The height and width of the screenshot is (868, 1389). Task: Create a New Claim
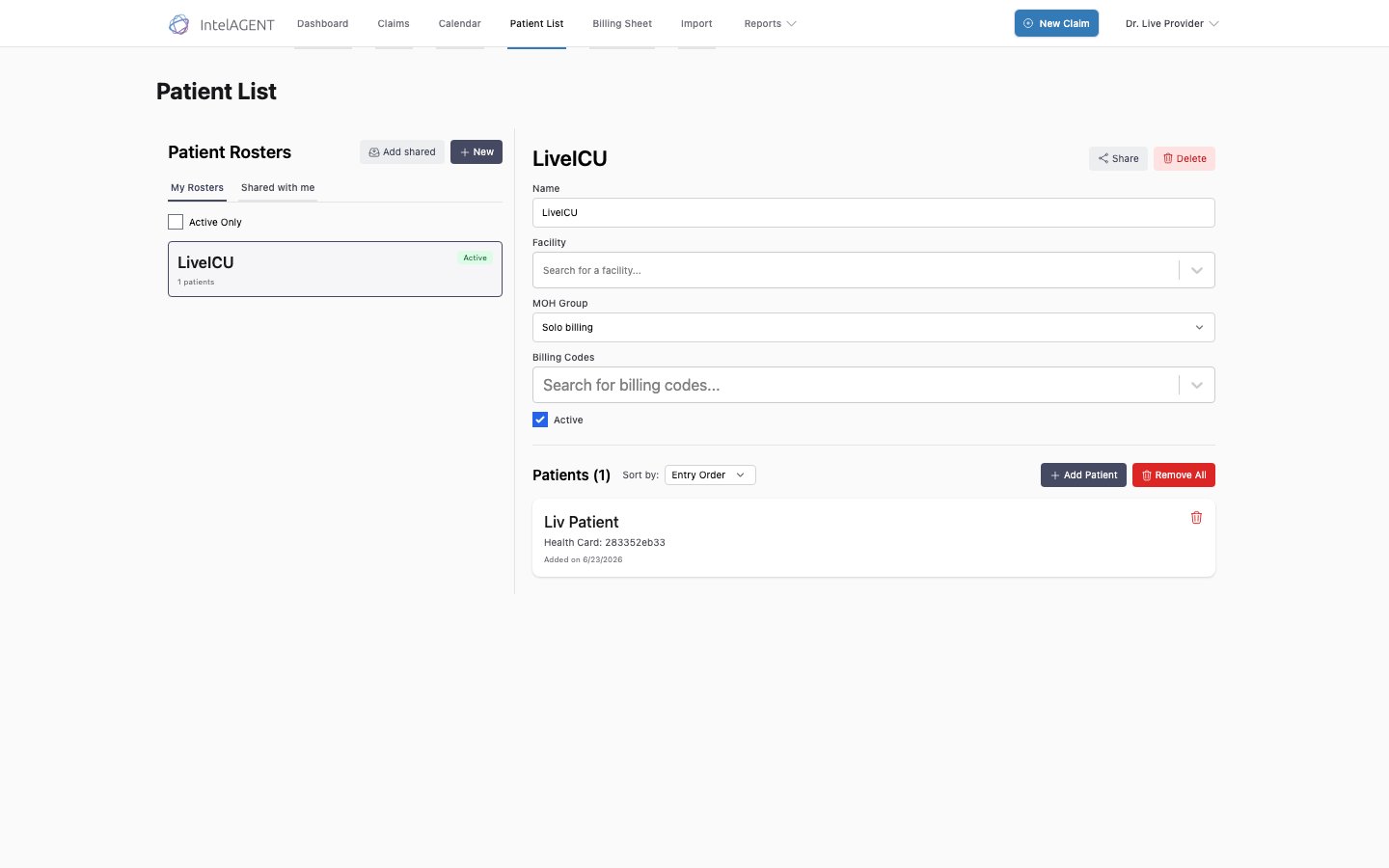(1056, 23)
